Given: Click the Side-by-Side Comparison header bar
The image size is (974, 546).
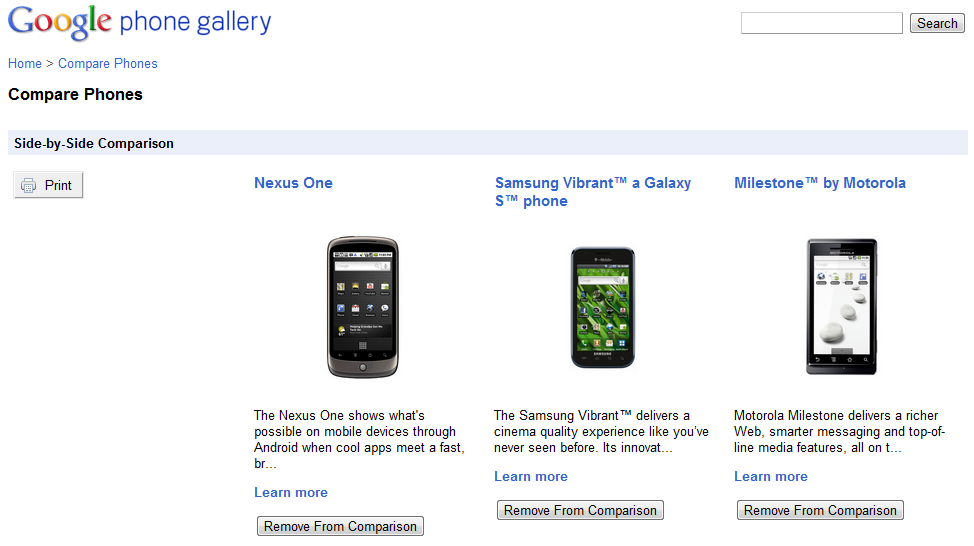Looking at the screenshot, I should click(488, 143).
